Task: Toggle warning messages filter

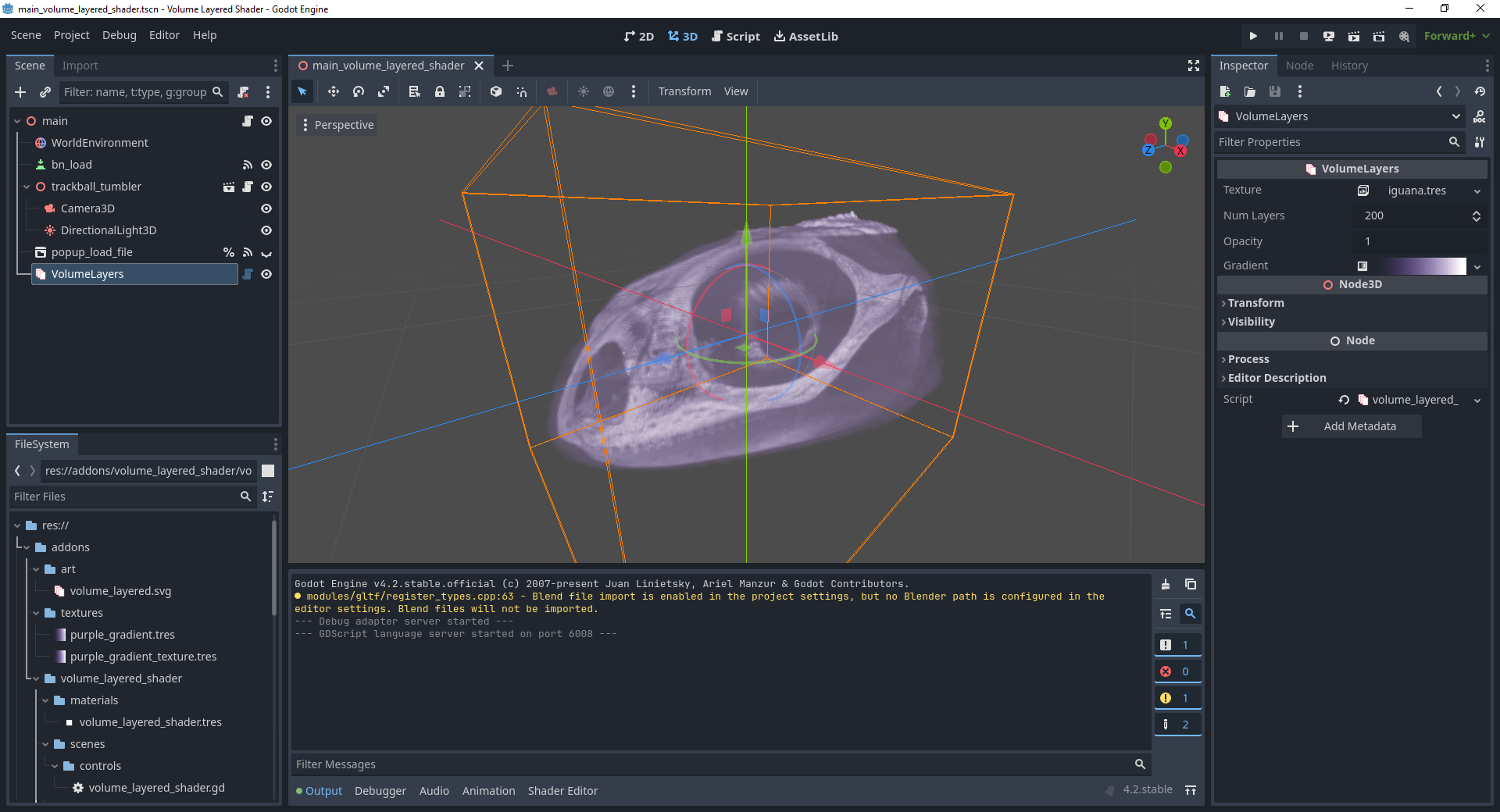Action: (x=1177, y=698)
